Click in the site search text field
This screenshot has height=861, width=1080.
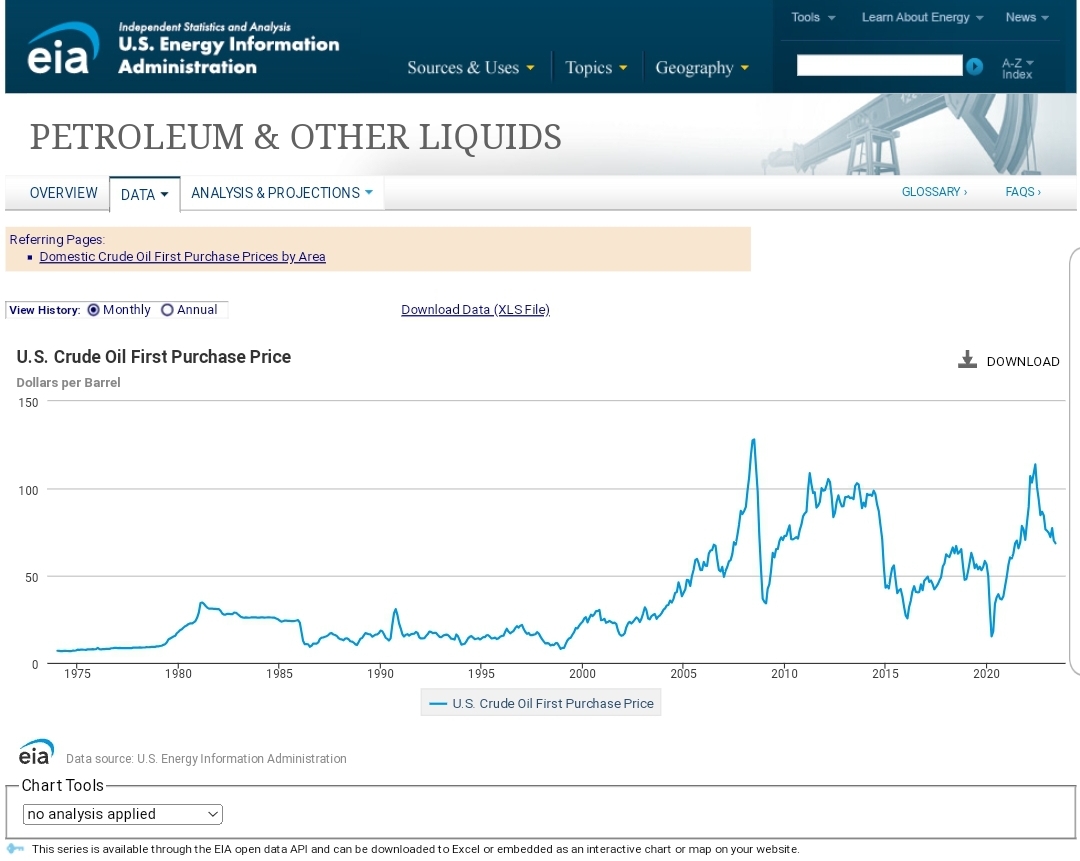[878, 66]
